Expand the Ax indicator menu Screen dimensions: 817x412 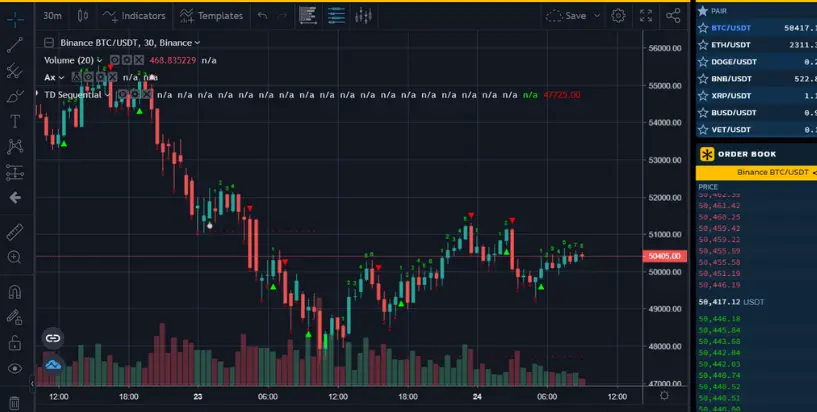(61, 78)
